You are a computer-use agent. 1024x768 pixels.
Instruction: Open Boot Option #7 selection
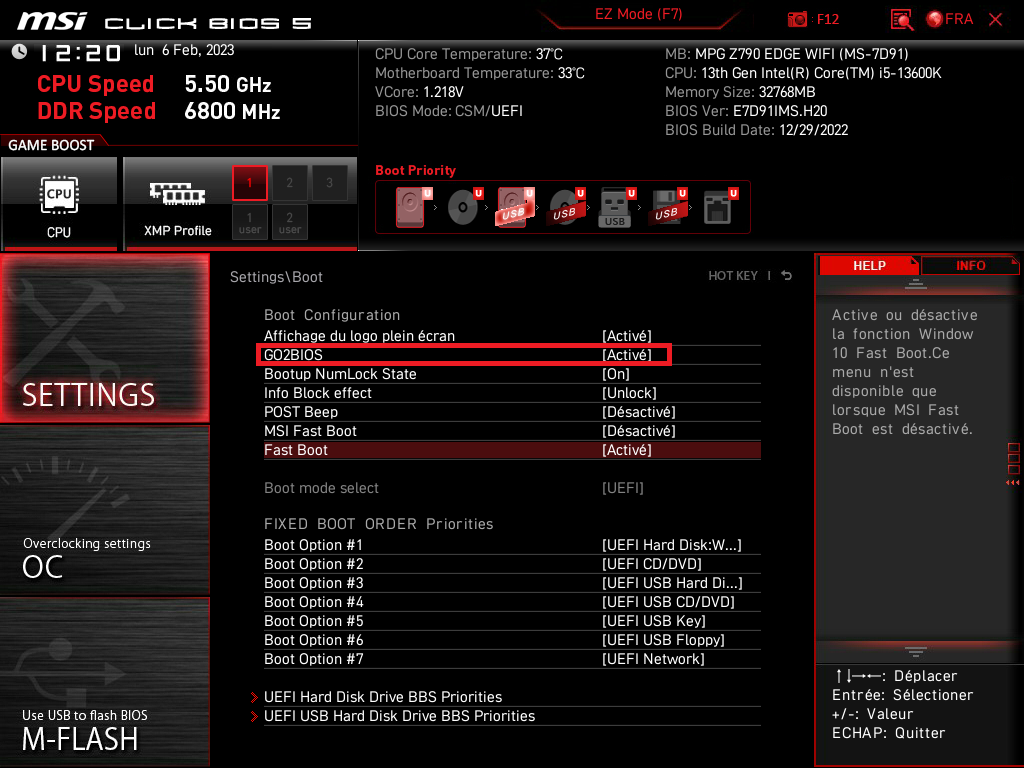point(512,658)
